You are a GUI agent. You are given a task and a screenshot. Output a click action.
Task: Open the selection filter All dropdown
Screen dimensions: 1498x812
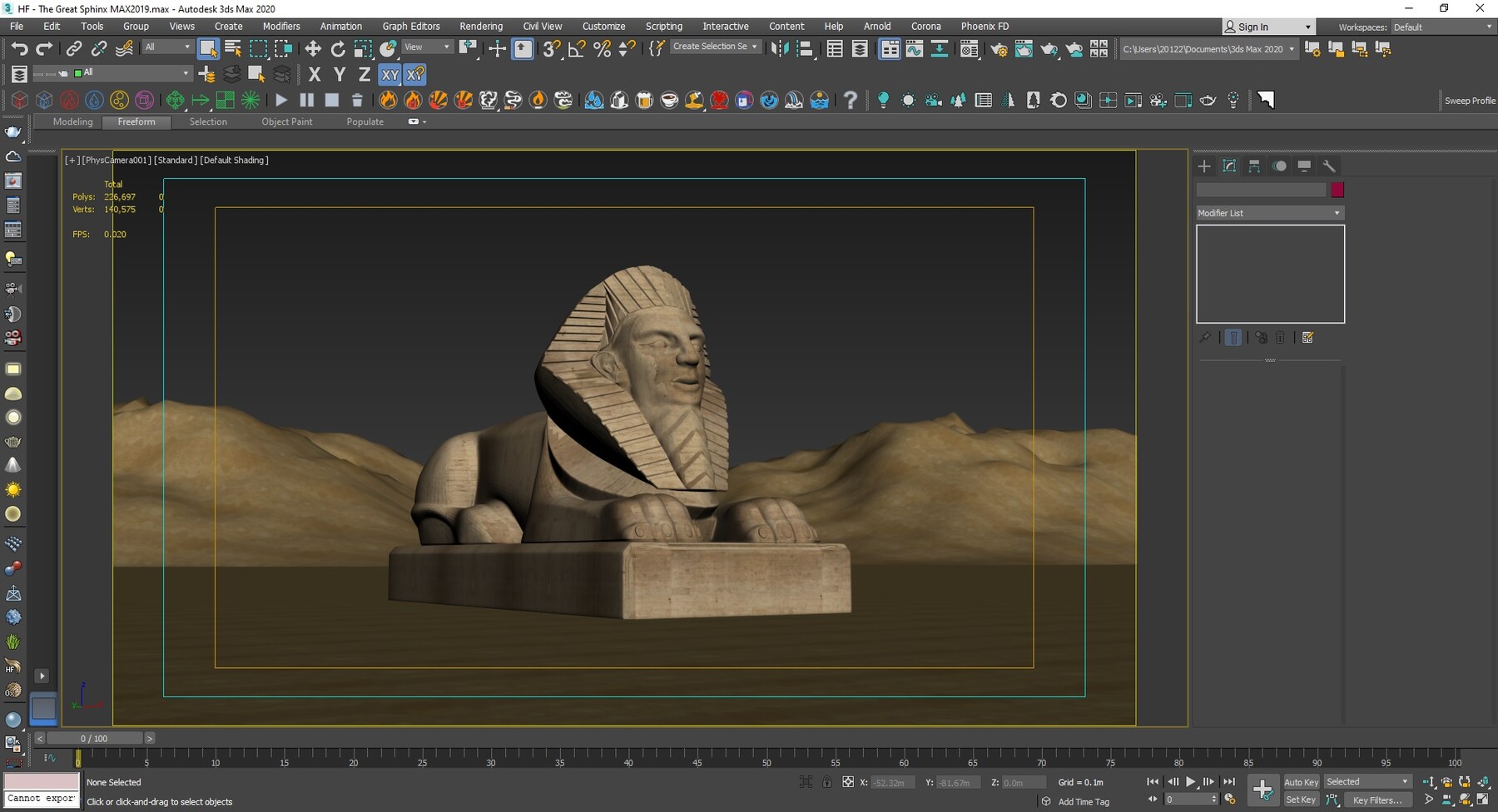coord(166,47)
